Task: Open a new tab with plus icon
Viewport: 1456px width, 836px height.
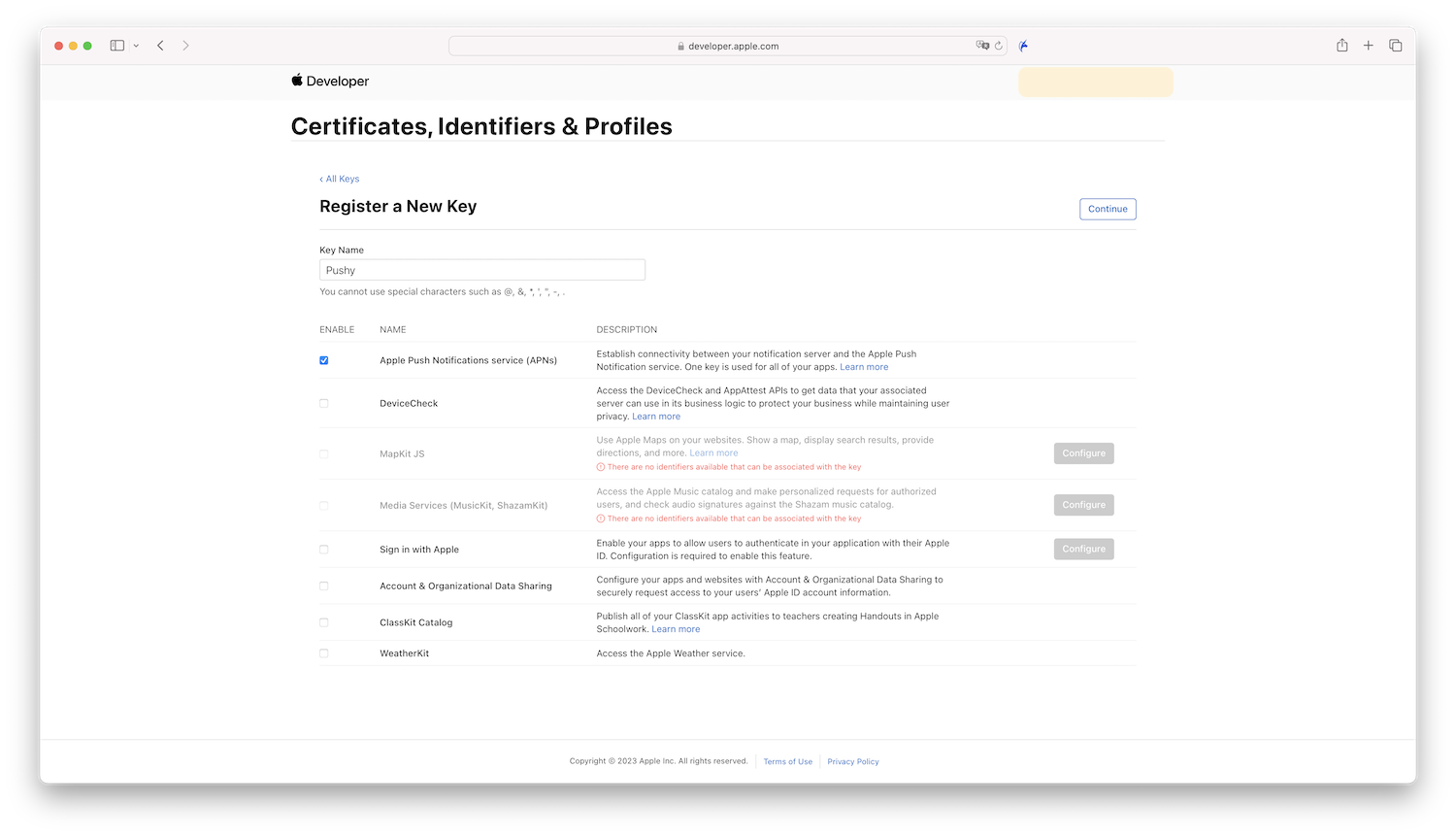Action: pyautogui.click(x=1369, y=46)
